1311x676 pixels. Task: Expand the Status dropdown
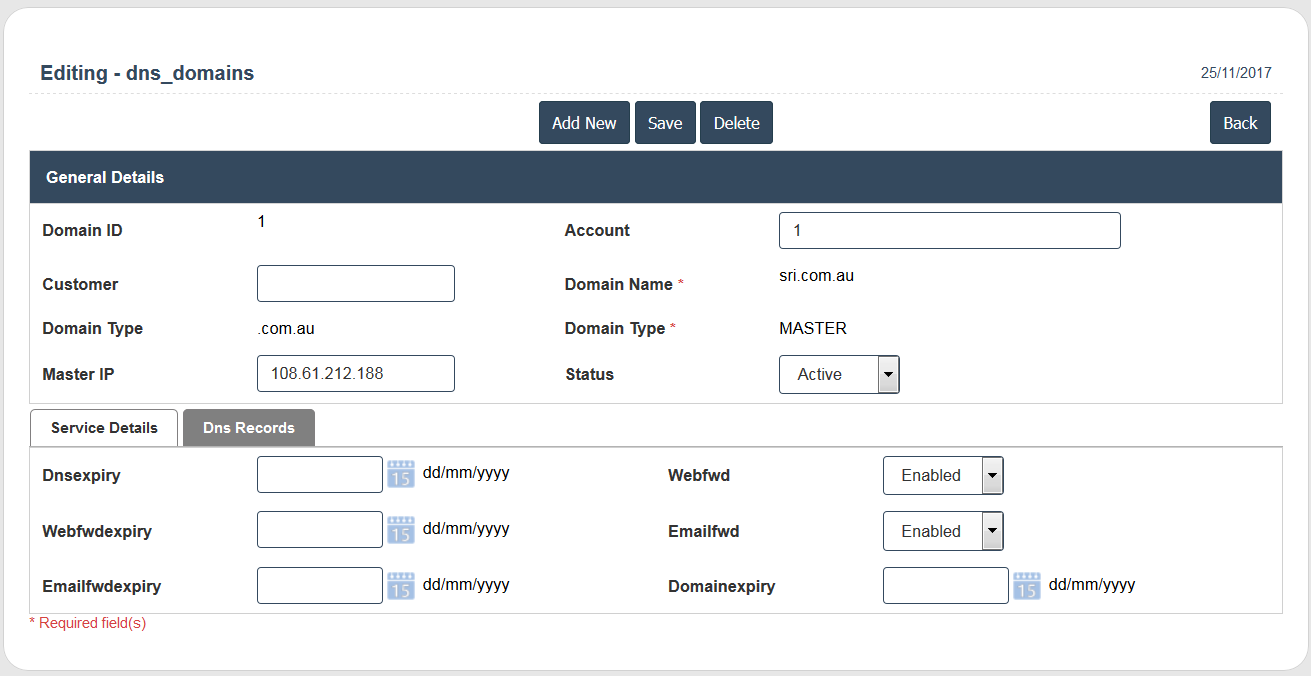click(839, 375)
